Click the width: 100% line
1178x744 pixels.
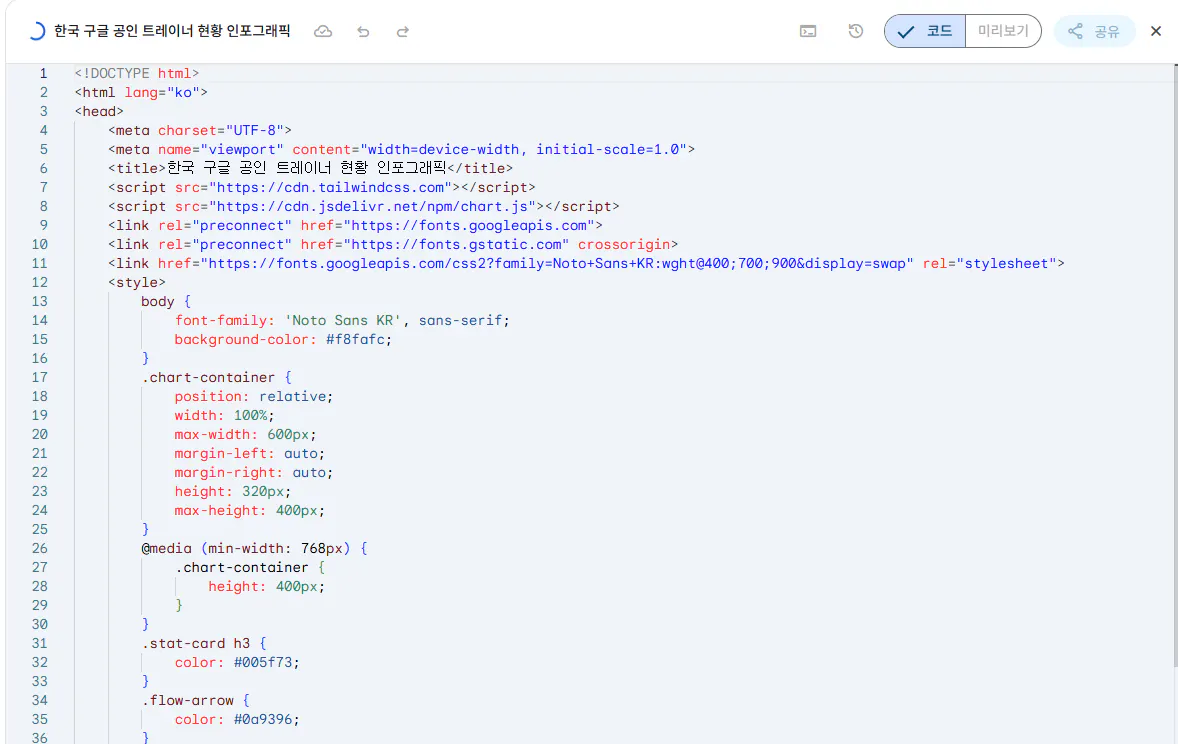point(225,415)
